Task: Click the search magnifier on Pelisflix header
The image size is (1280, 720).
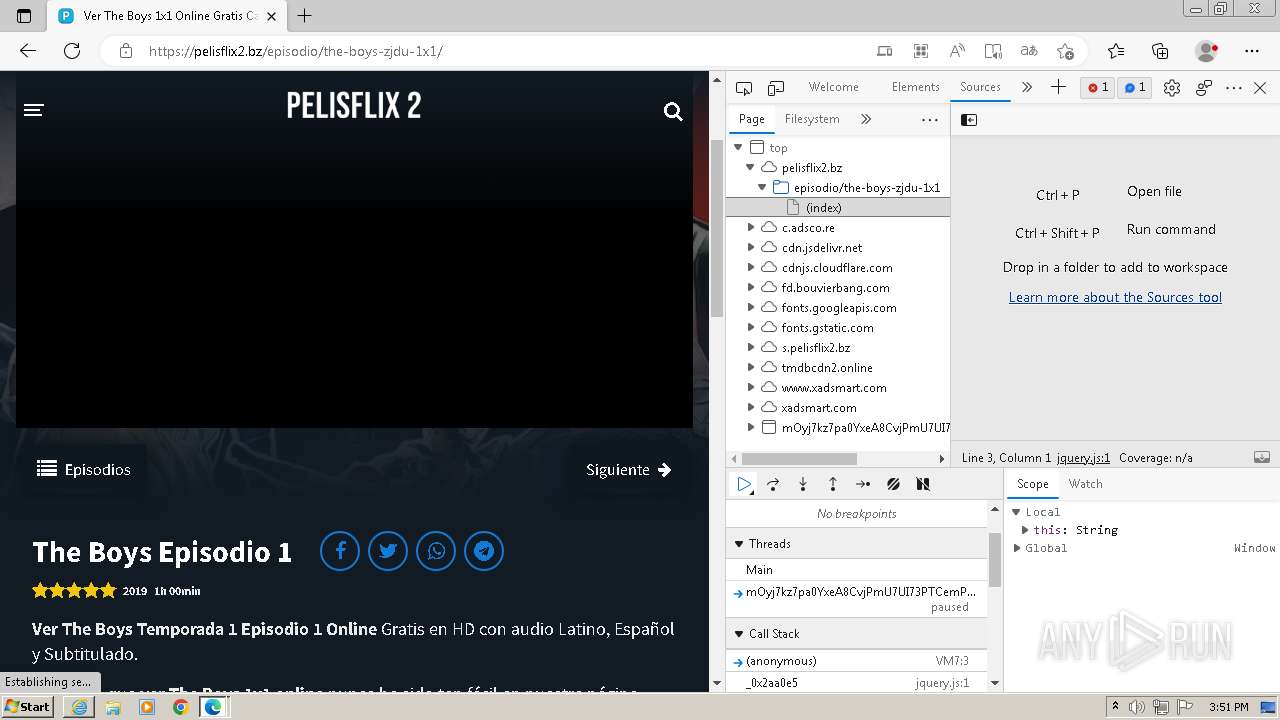Action: click(673, 112)
